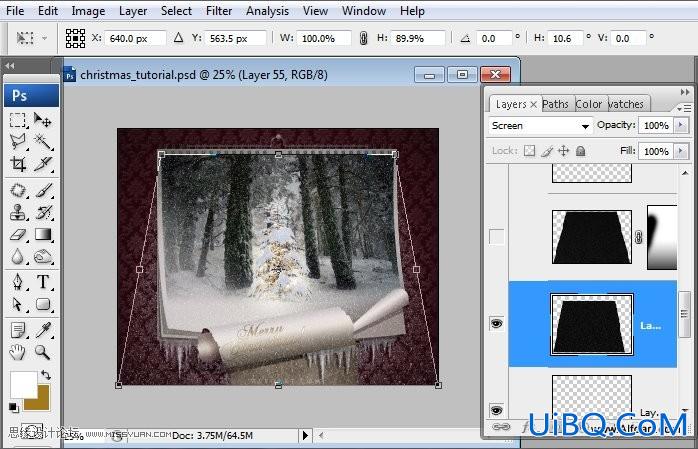Select the Magic Wand tool
The image size is (698, 449).
(x=43, y=142)
